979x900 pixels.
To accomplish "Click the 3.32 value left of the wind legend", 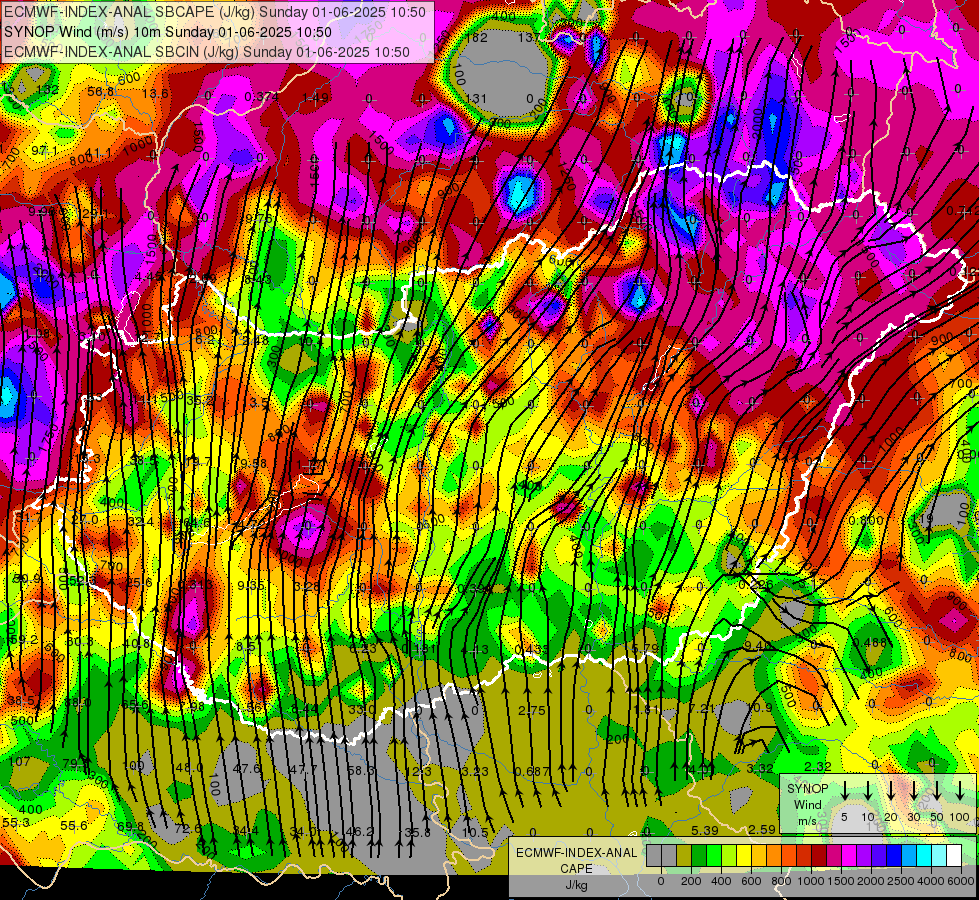I will 760,768.
